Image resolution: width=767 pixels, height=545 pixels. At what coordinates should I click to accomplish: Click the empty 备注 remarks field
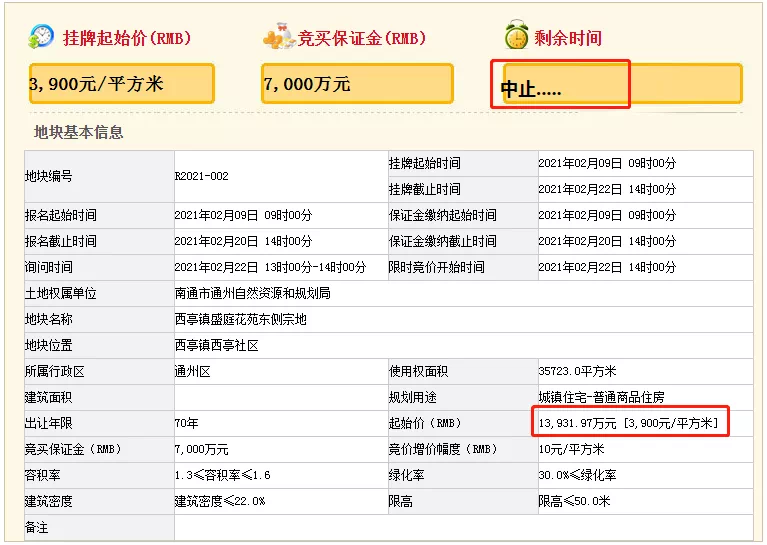463,527
